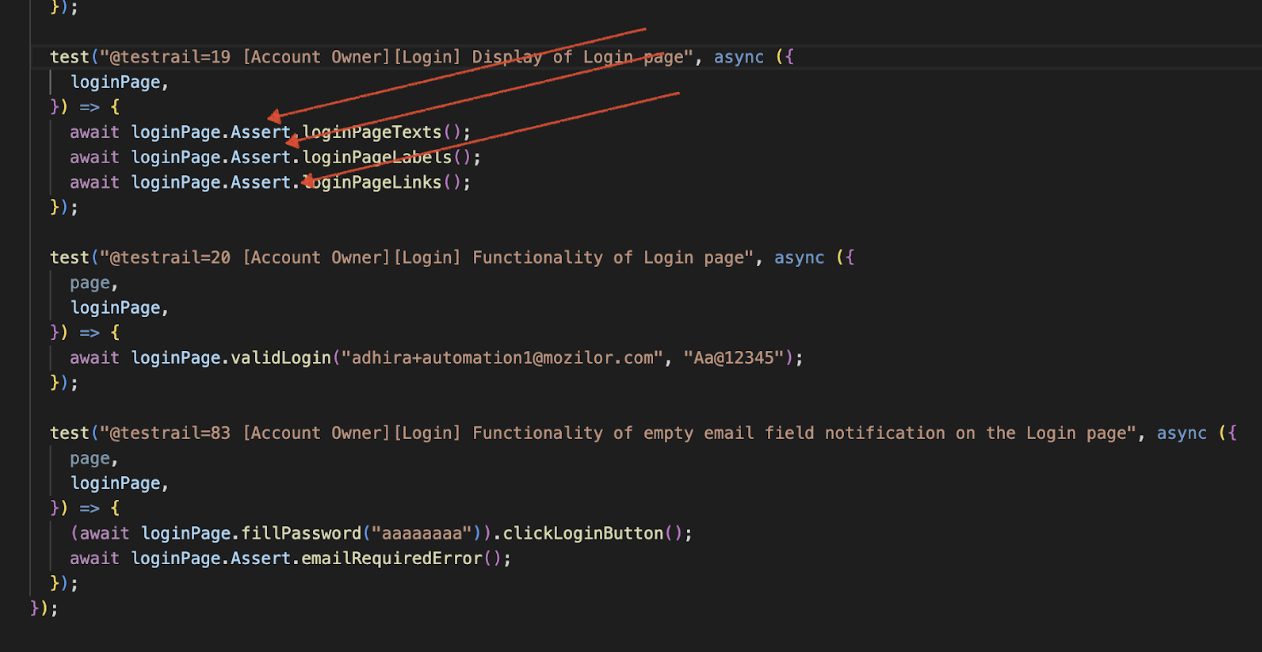
Task: Place cursor in the adhira+automation1@mozilor.com email string
Action: pyautogui.click(x=502, y=357)
